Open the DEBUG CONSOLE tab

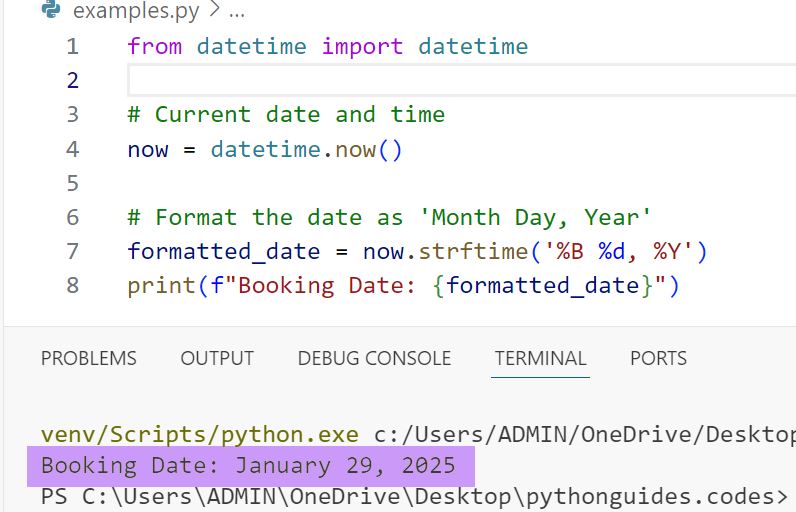pos(374,358)
